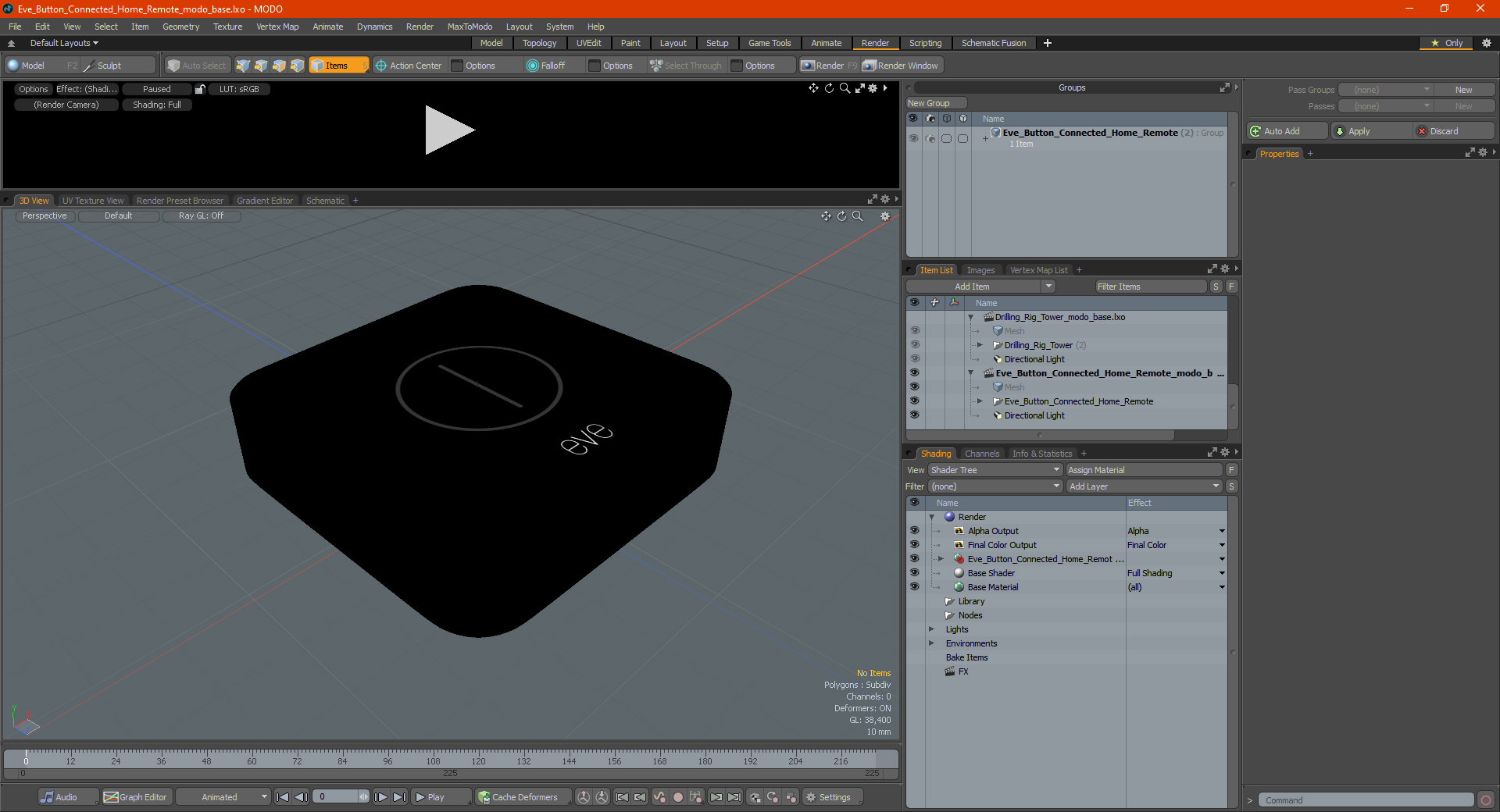Open the Images tab

[980, 270]
